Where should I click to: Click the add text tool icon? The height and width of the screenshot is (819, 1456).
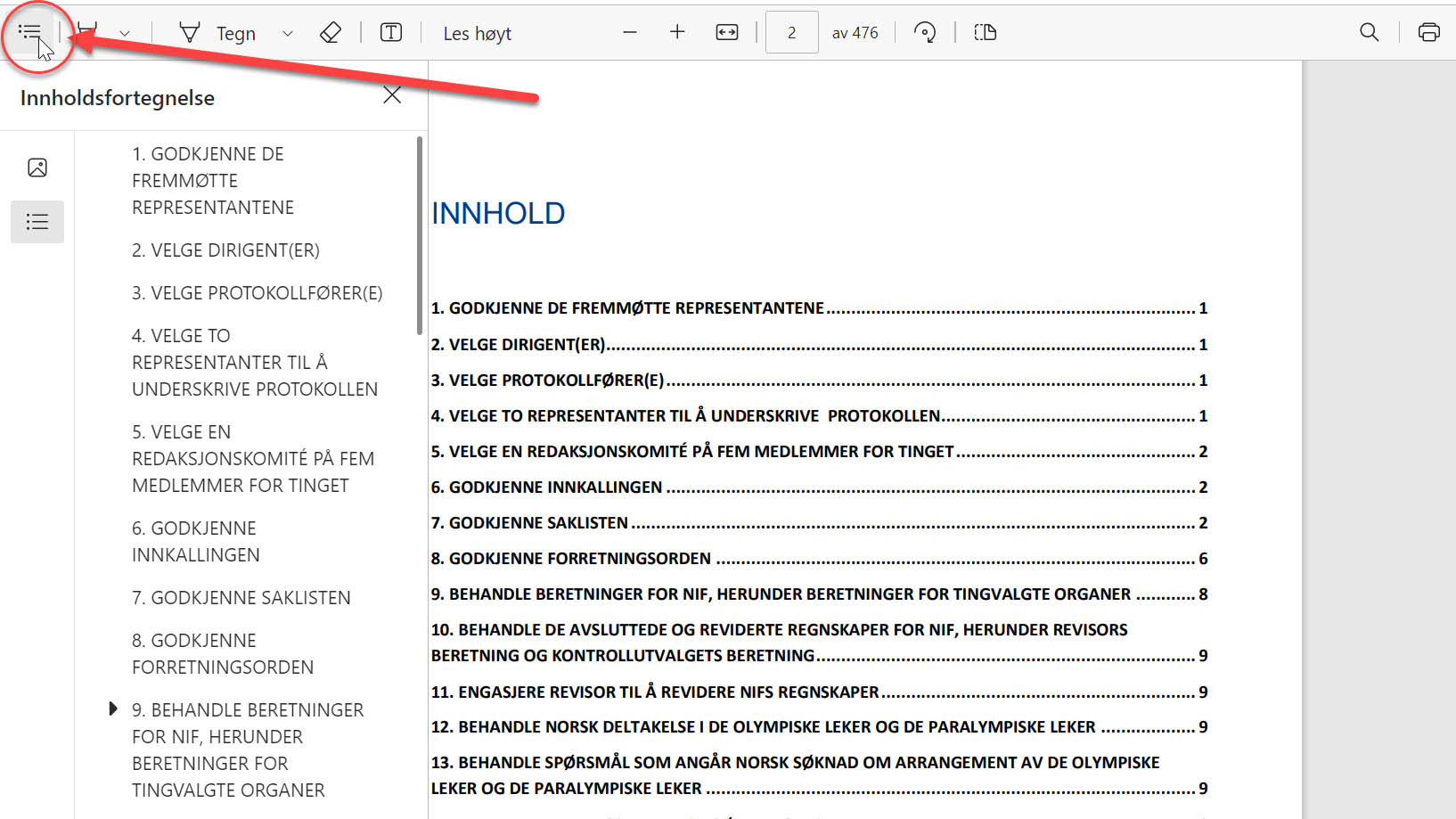[391, 33]
